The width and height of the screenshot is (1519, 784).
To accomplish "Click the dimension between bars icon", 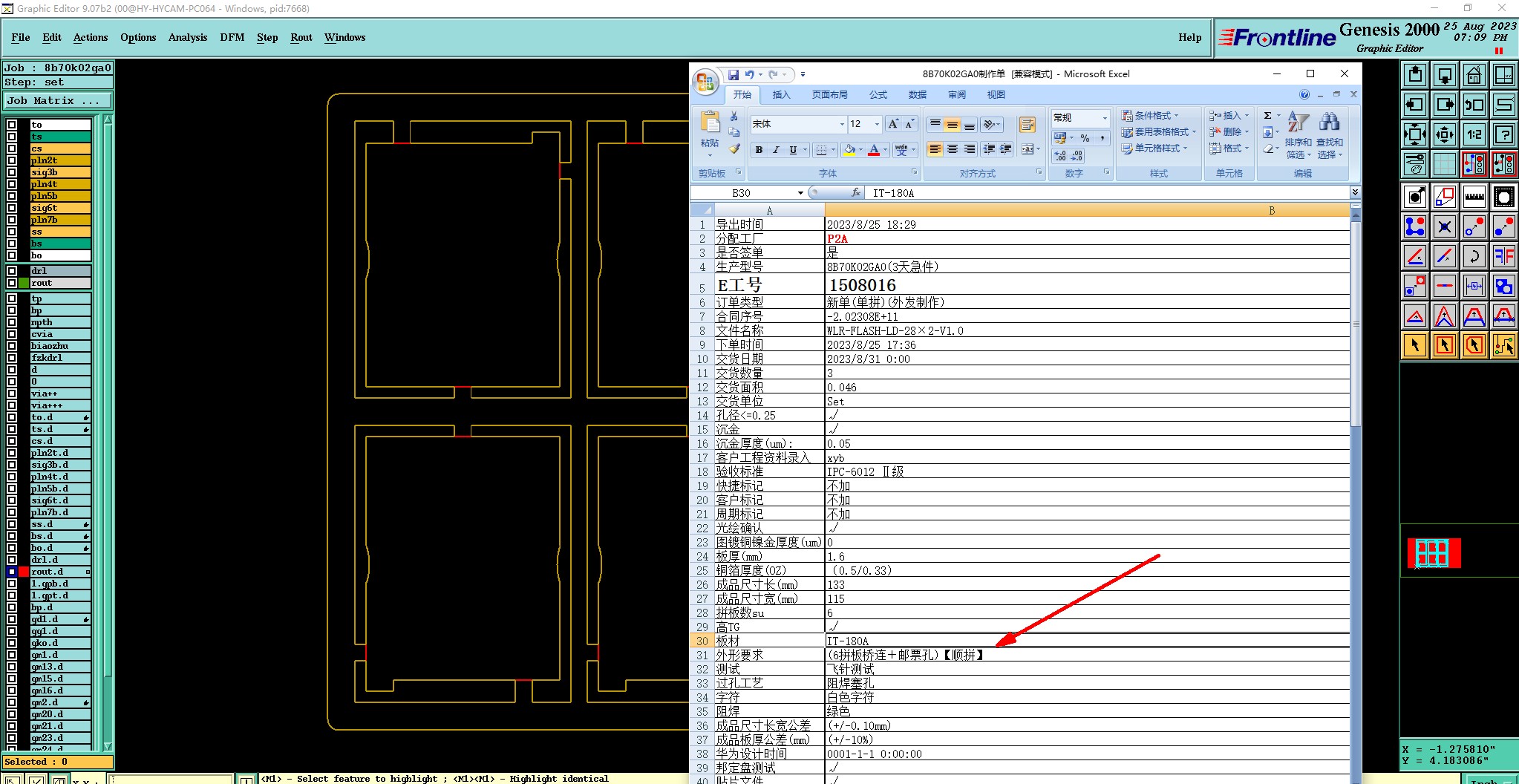I will 1474,286.
